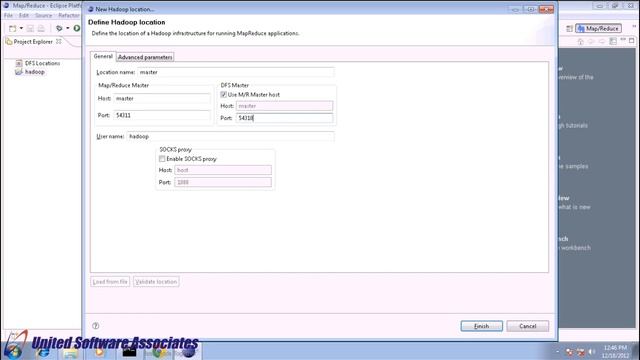
Task: Click the volume icon in system tray
Action: tap(591, 351)
